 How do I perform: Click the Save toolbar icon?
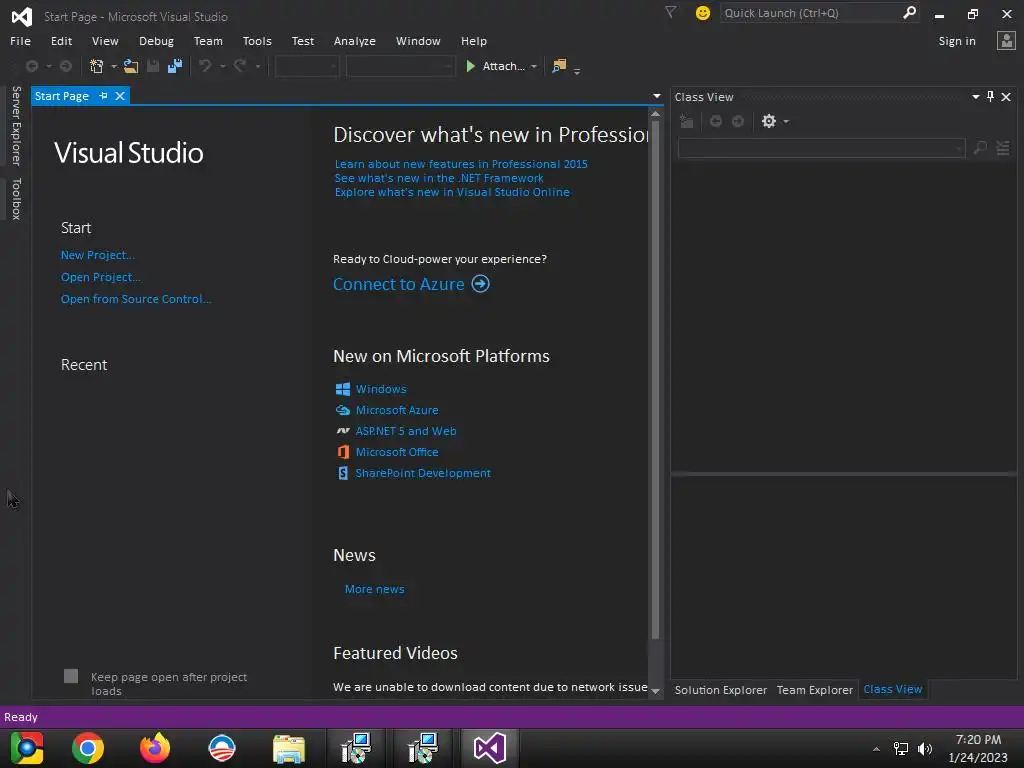click(x=153, y=66)
